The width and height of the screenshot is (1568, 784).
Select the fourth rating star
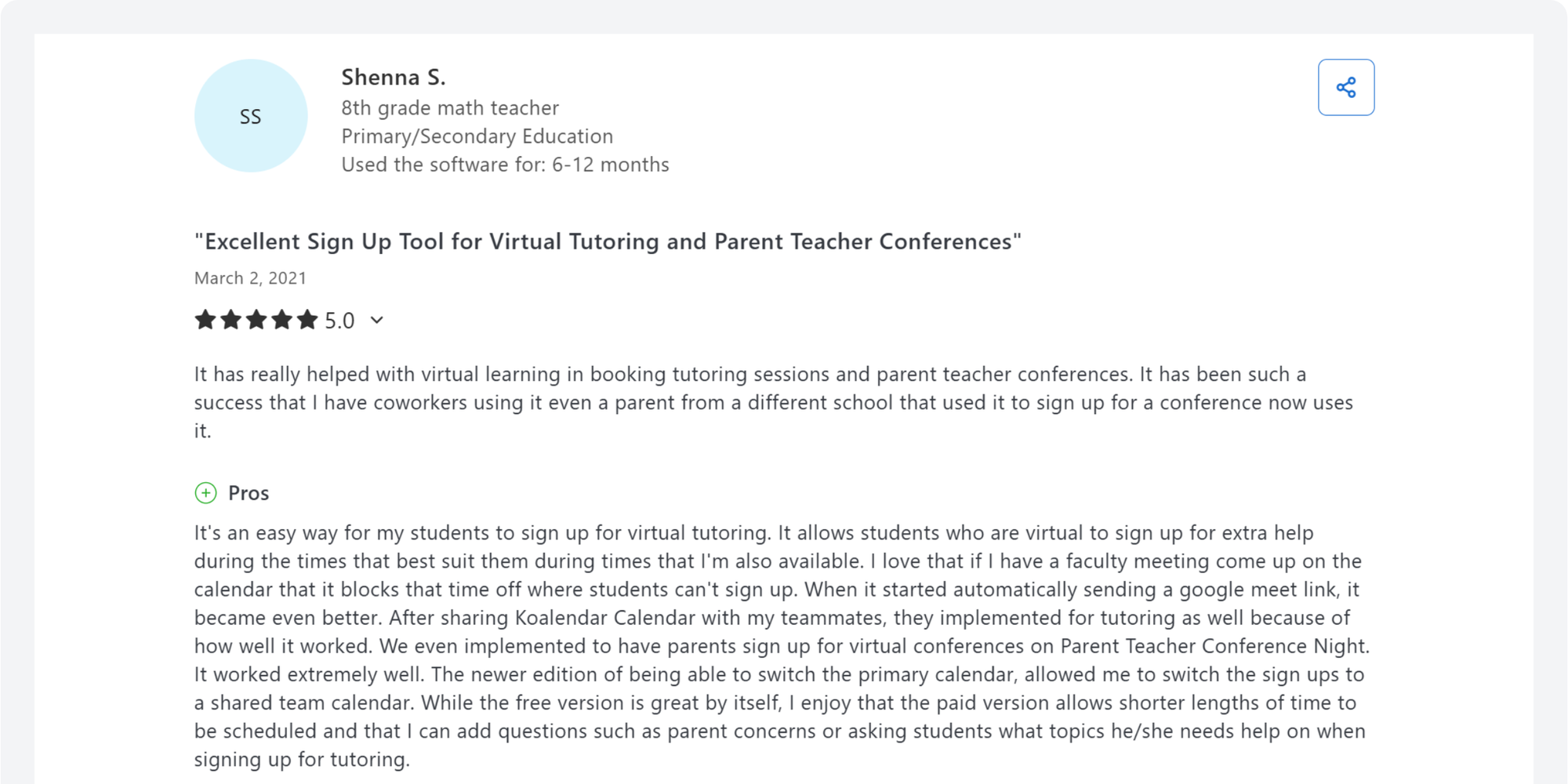[x=282, y=320]
